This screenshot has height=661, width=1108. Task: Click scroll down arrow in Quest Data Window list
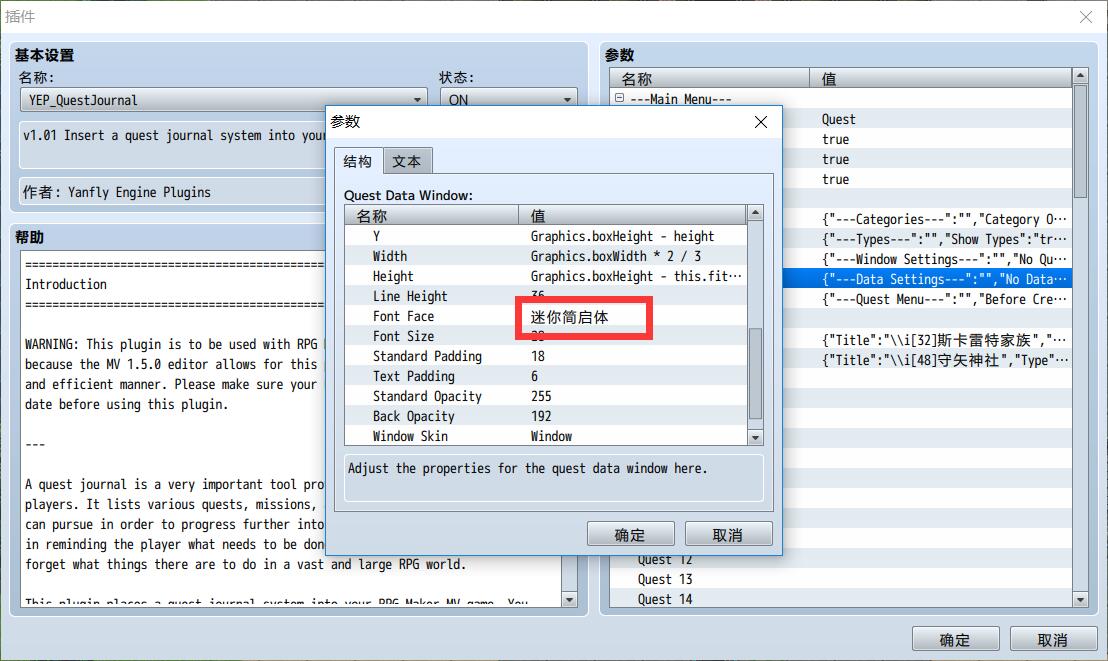[x=755, y=438]
